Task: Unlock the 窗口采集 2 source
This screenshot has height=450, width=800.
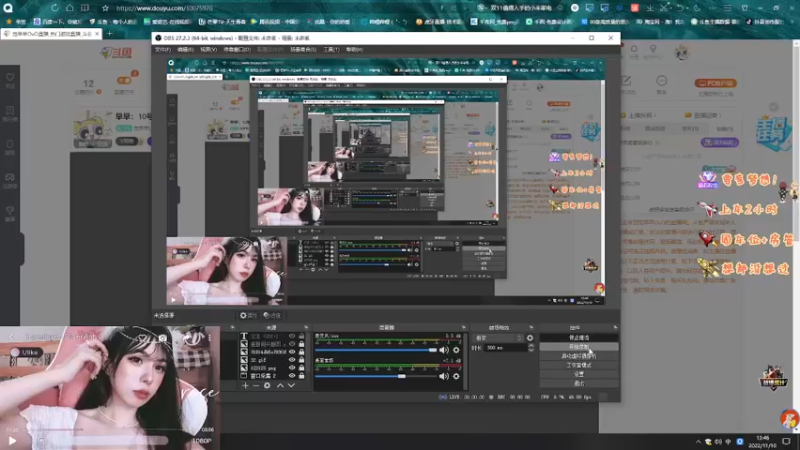Action: click(x=302, y=376)
